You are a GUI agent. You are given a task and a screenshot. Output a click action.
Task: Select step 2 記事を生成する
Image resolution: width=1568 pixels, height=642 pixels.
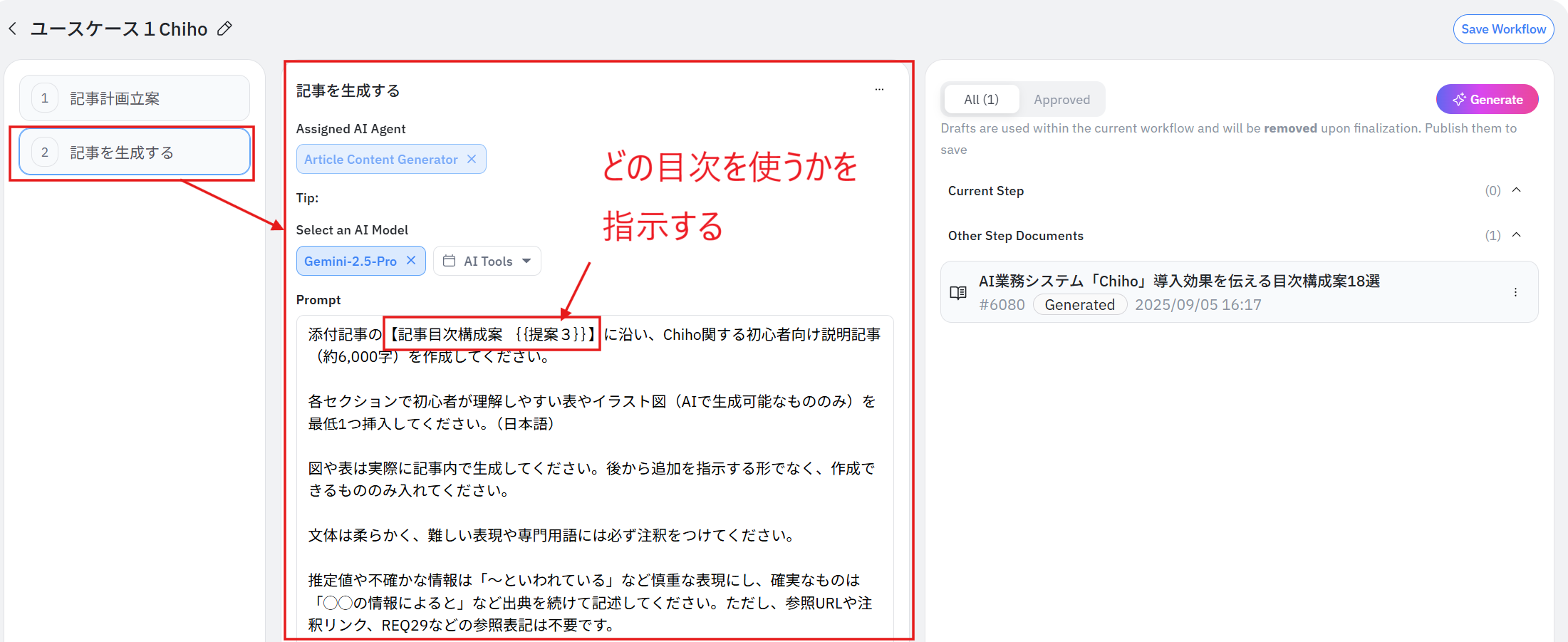135,152
